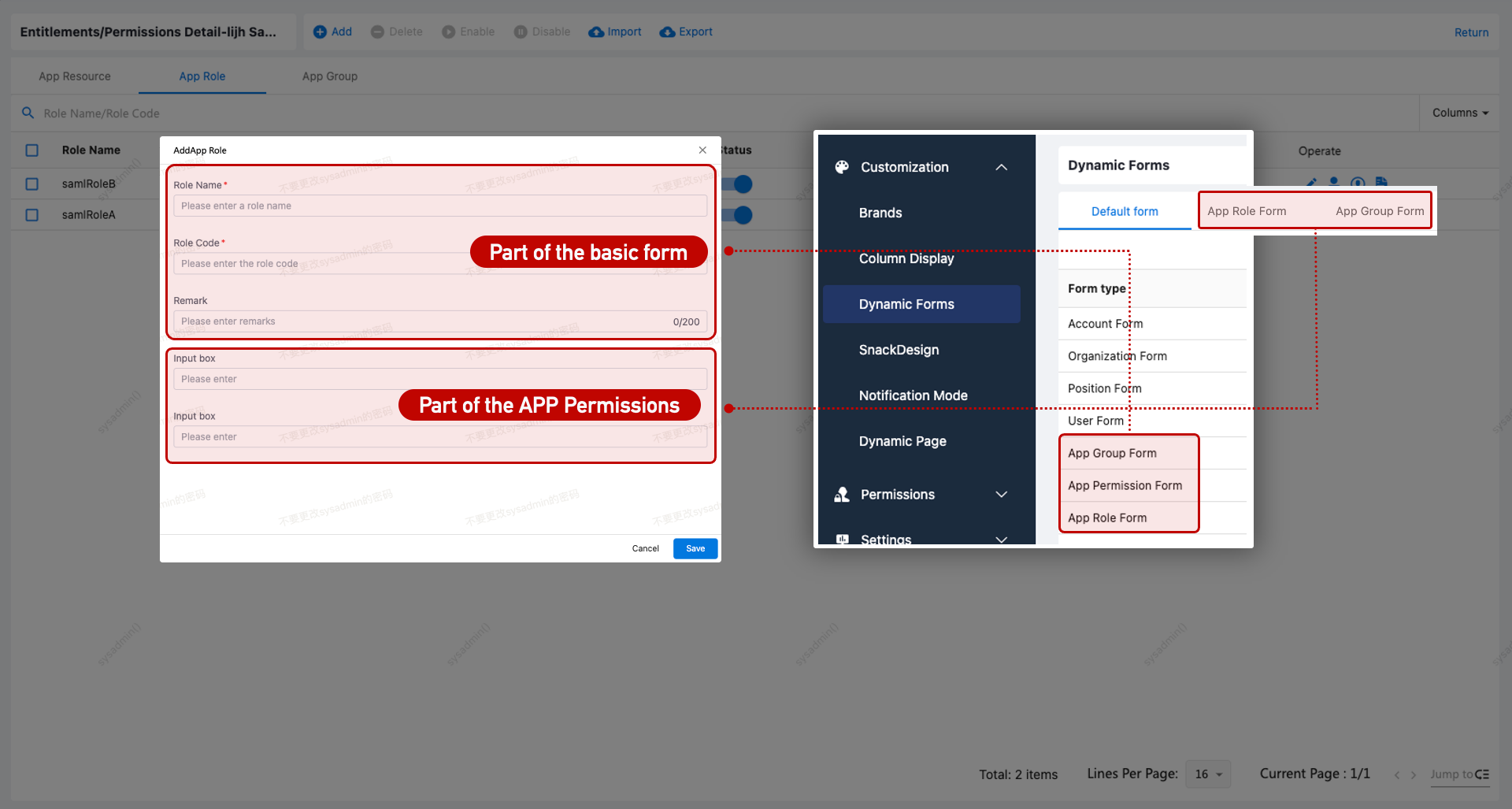
Task: Click the Return link
Action: point(1471,32)
